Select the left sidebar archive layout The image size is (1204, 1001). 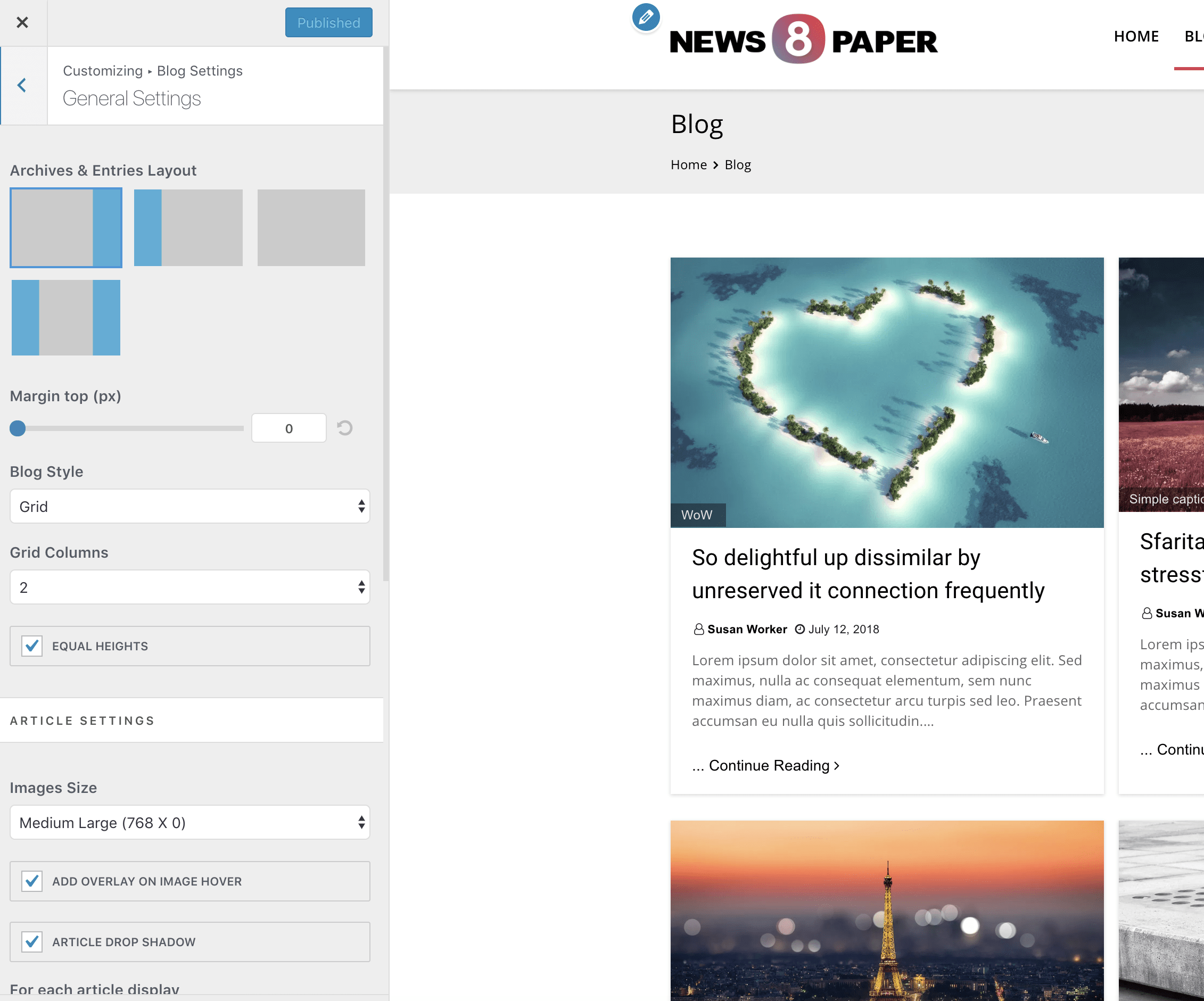[x=188, y=228]
